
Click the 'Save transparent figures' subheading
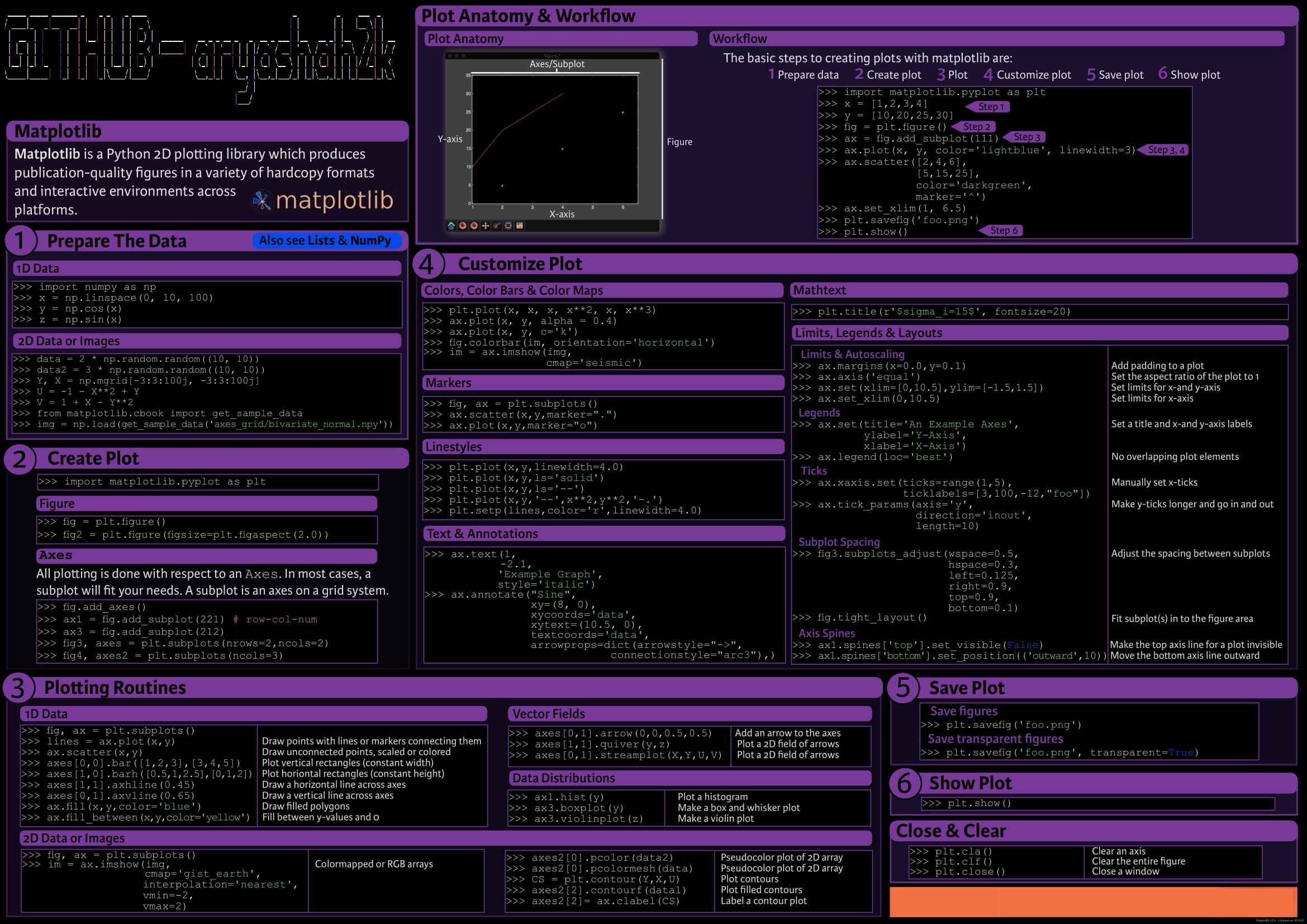[995, 739]
